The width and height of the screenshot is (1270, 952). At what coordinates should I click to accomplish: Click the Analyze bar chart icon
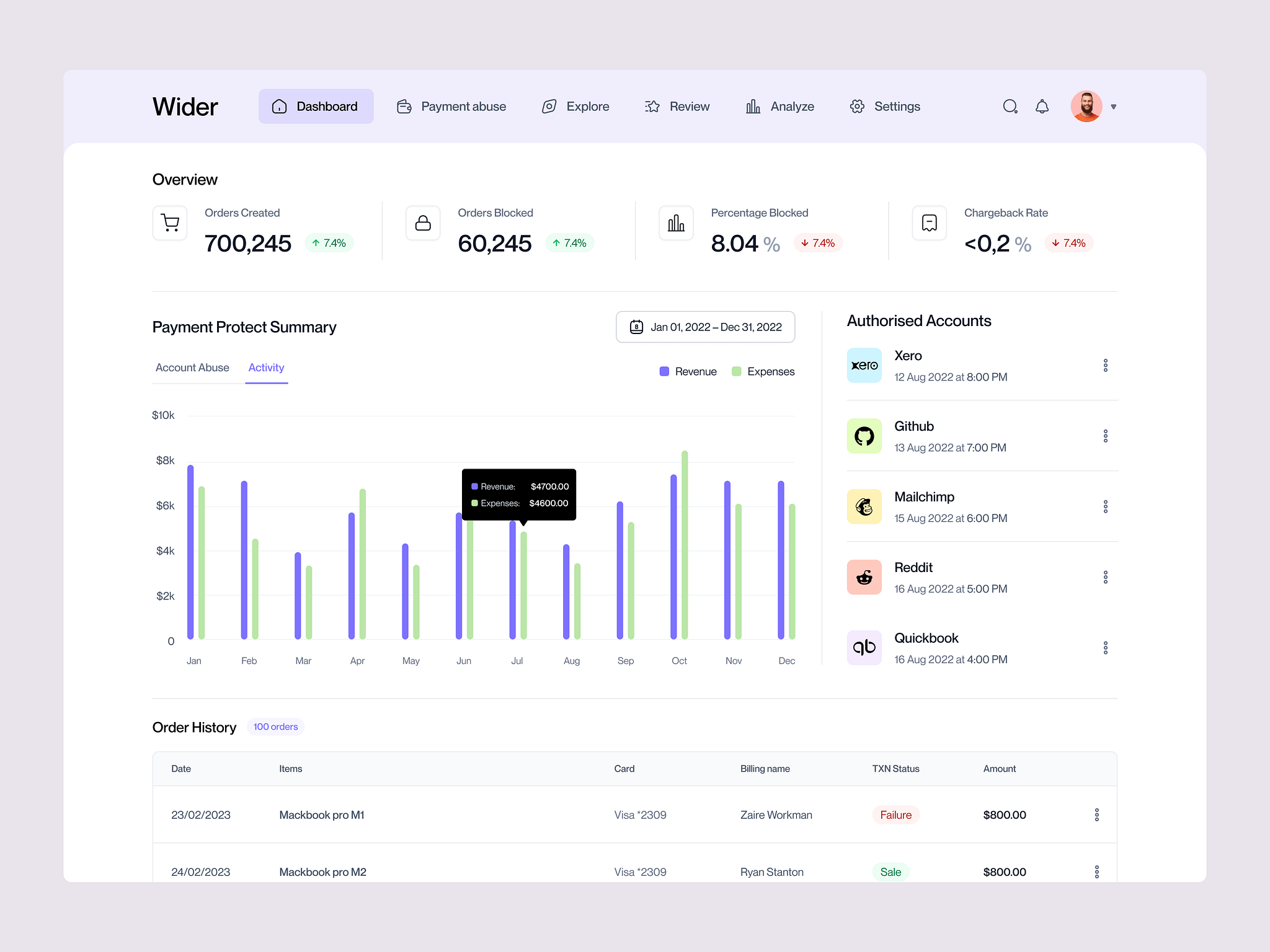[x=753, y=106]
